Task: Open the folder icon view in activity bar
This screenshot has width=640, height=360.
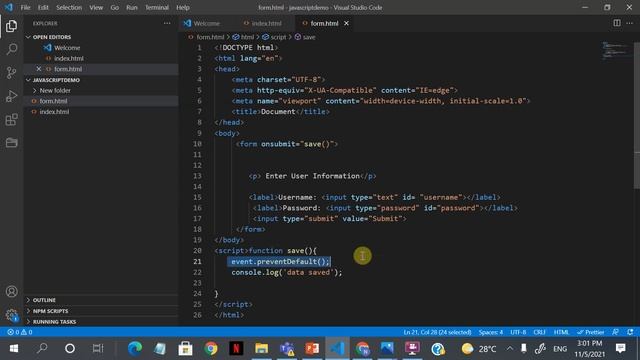Action: click(x=11, y=142)
